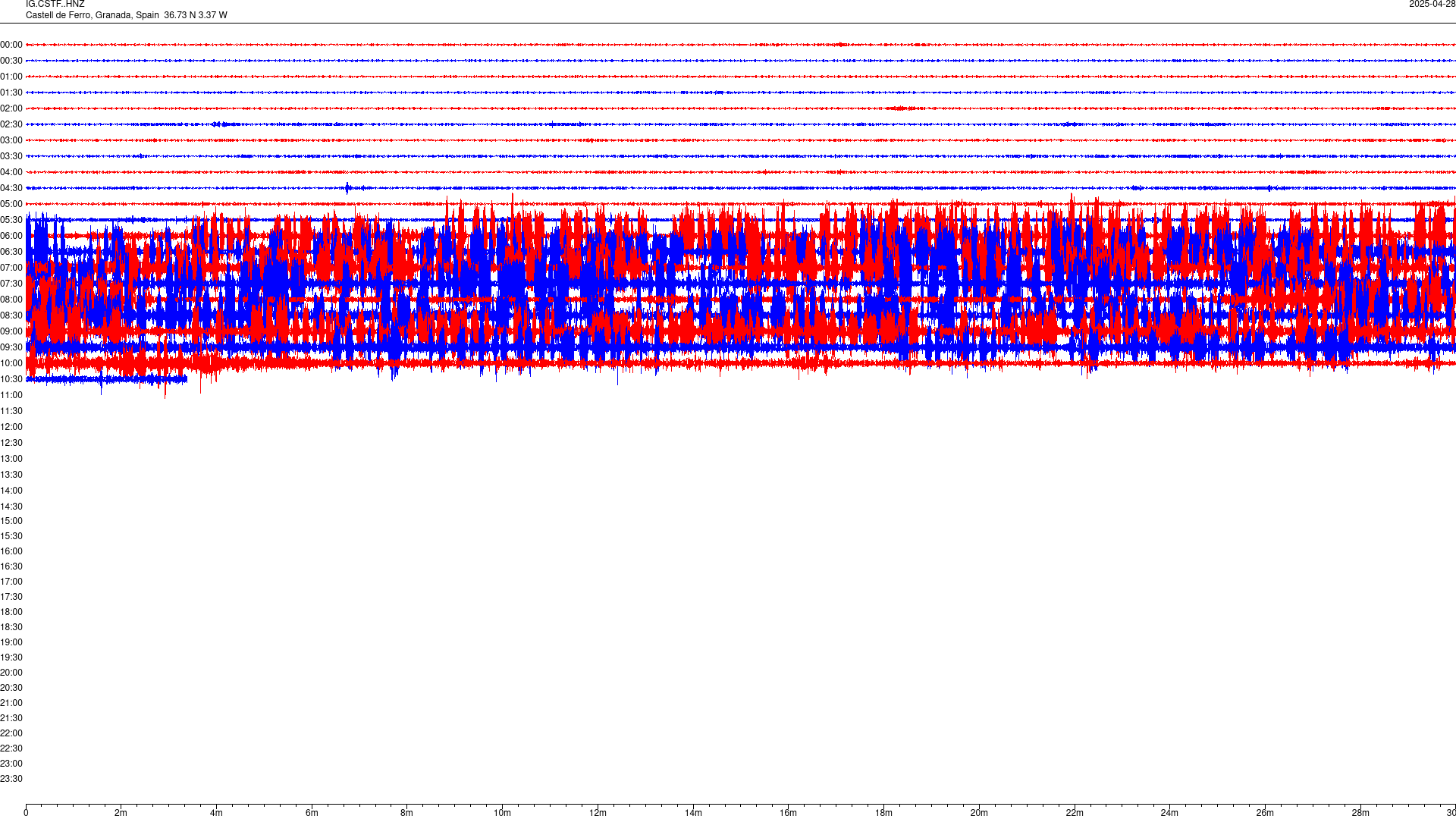Viewport: 1456px width, 819px height.
Task: Select the 03:30 time row label
Action: pyautogui.click(x=11, y=156)
